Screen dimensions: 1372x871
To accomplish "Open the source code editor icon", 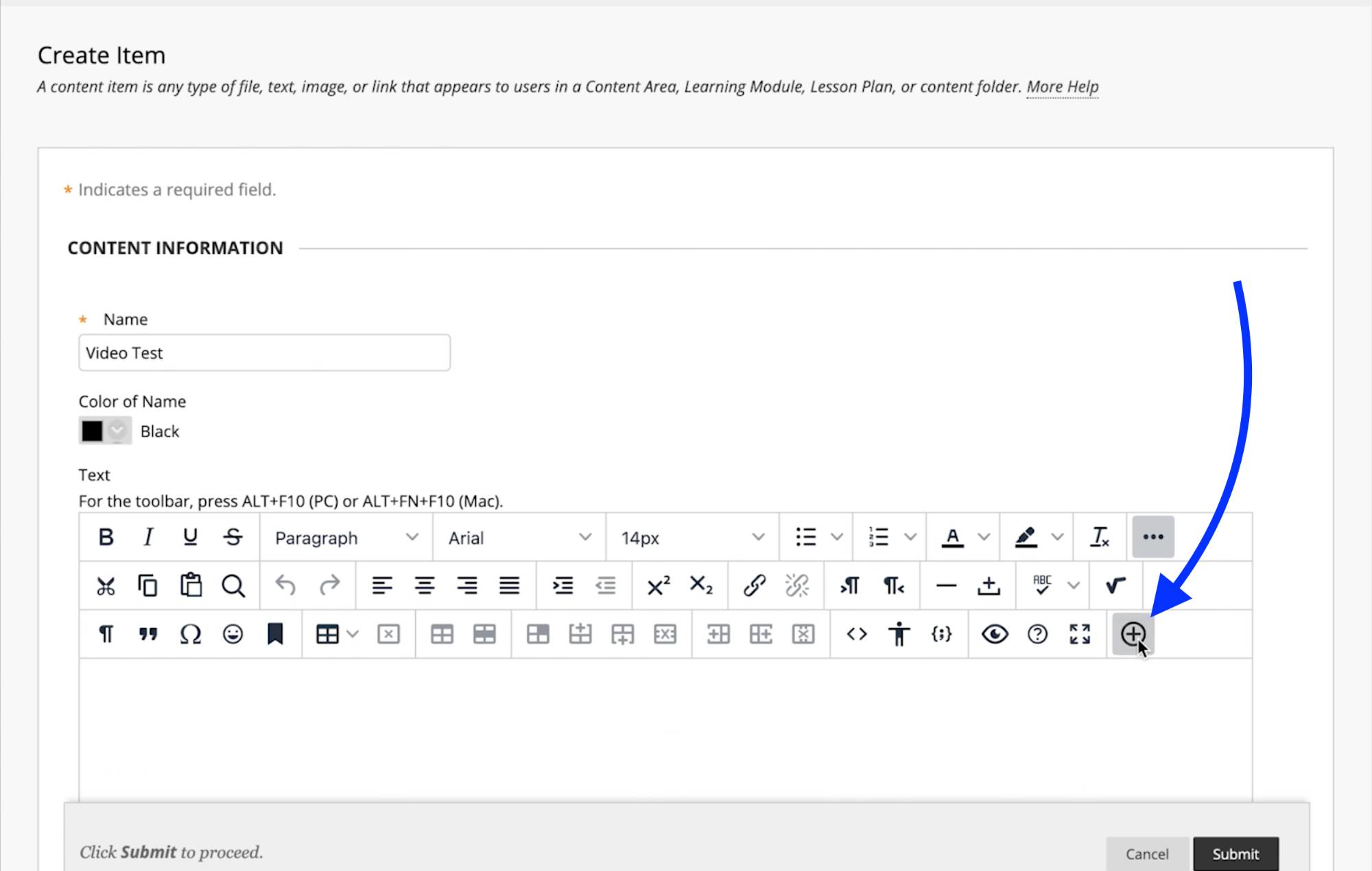I will click(x=857, y=634).
